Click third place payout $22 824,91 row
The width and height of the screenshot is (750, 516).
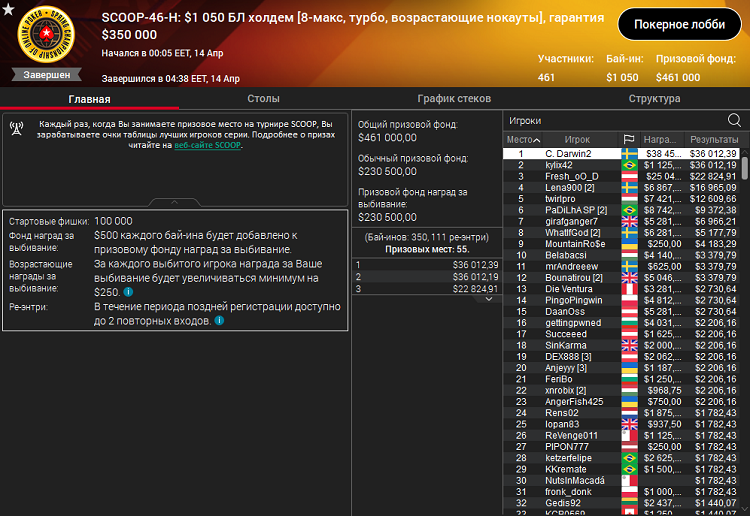click(427, 289)
